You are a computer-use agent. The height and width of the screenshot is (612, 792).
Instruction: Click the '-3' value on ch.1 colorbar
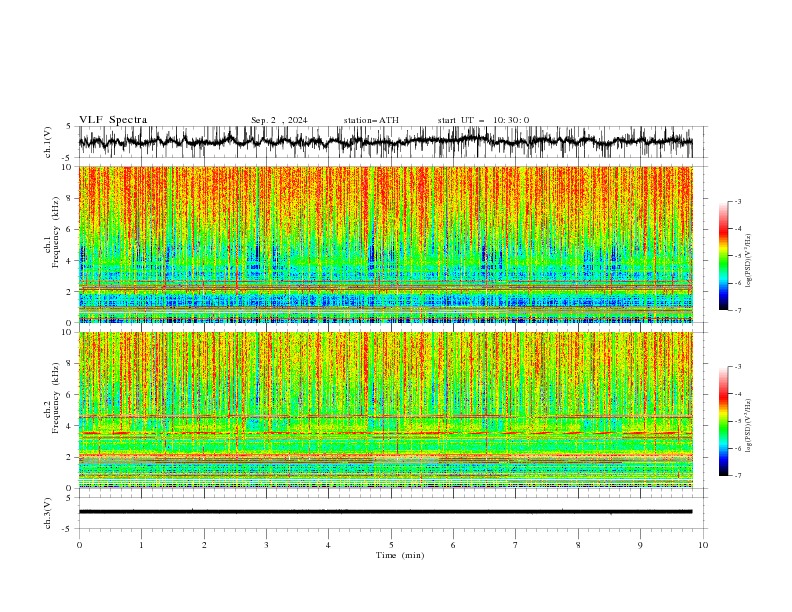click(737, 201)
